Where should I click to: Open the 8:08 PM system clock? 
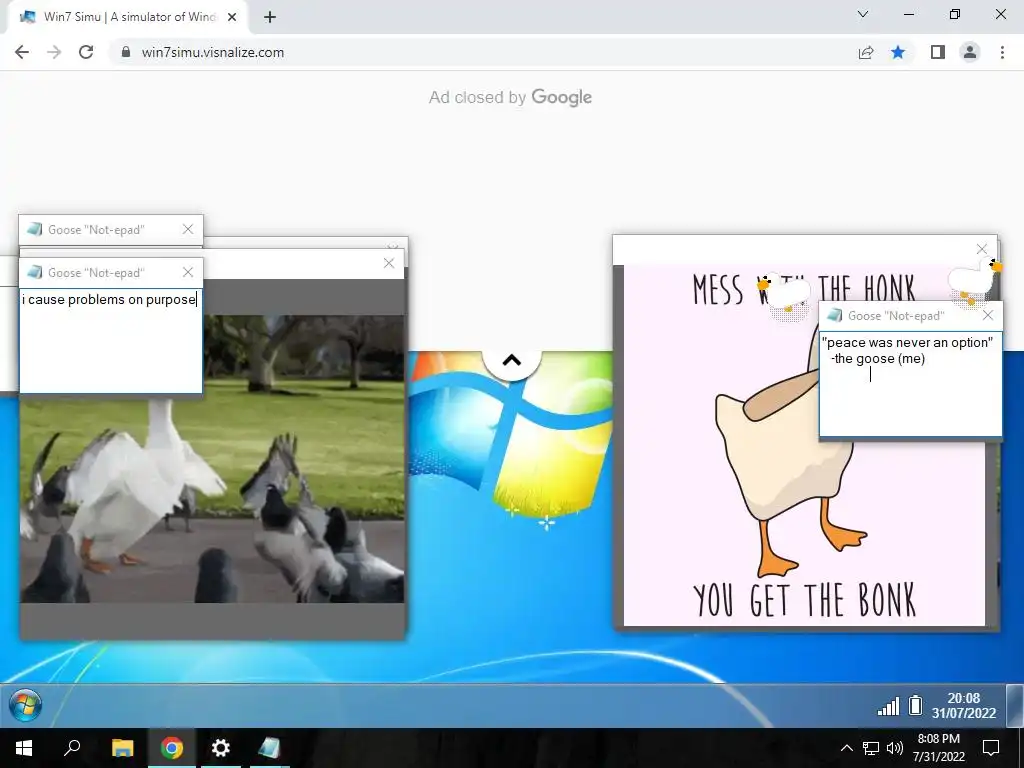(938, 748)
